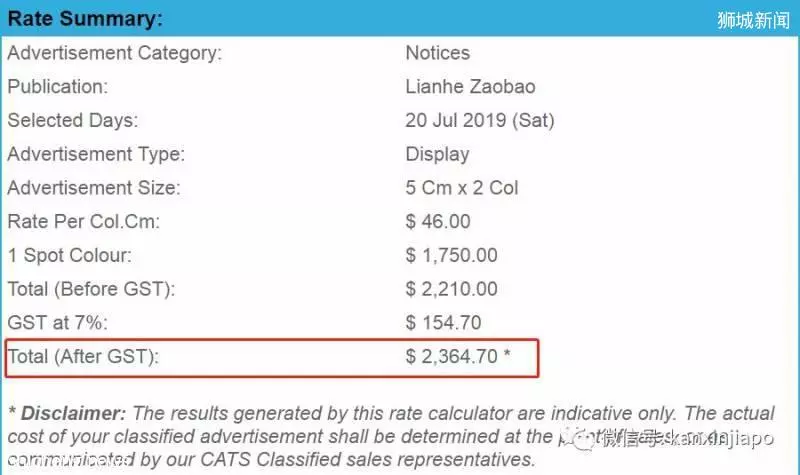Click the Publication label
This screenshot has height=475, width=800.
tap(58, 87)
